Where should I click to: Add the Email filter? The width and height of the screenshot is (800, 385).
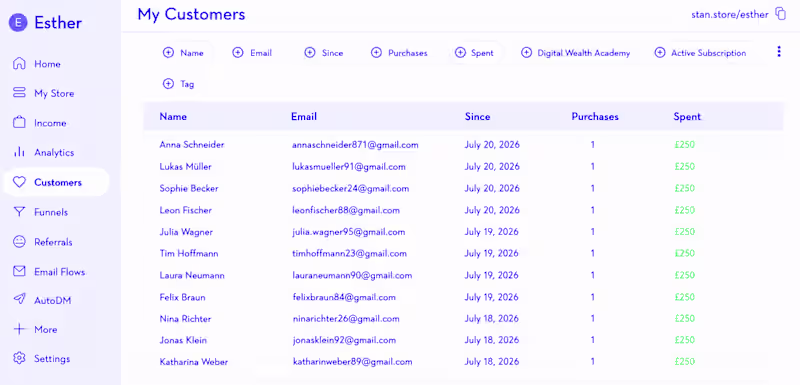coord(253,53)
